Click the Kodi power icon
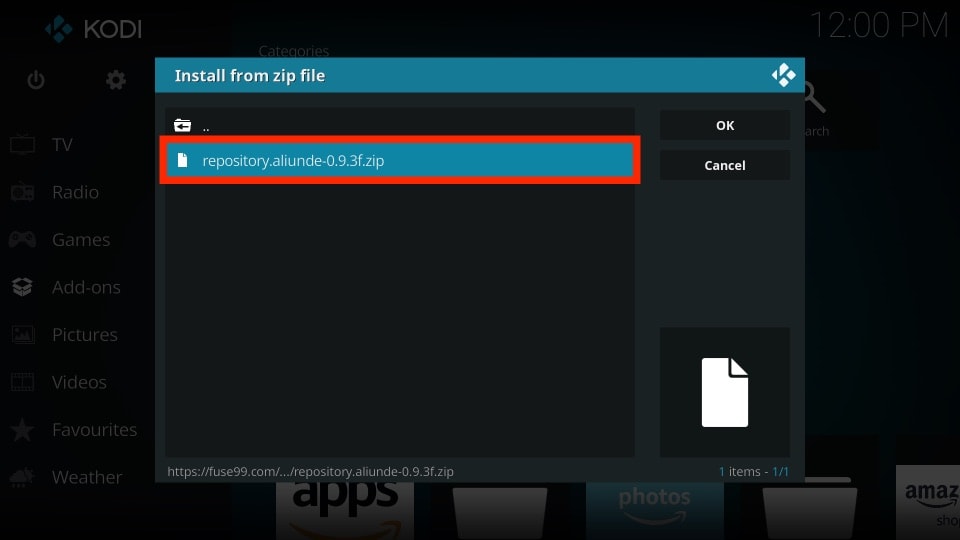This screenshot has width=960, height=540. 36,80
